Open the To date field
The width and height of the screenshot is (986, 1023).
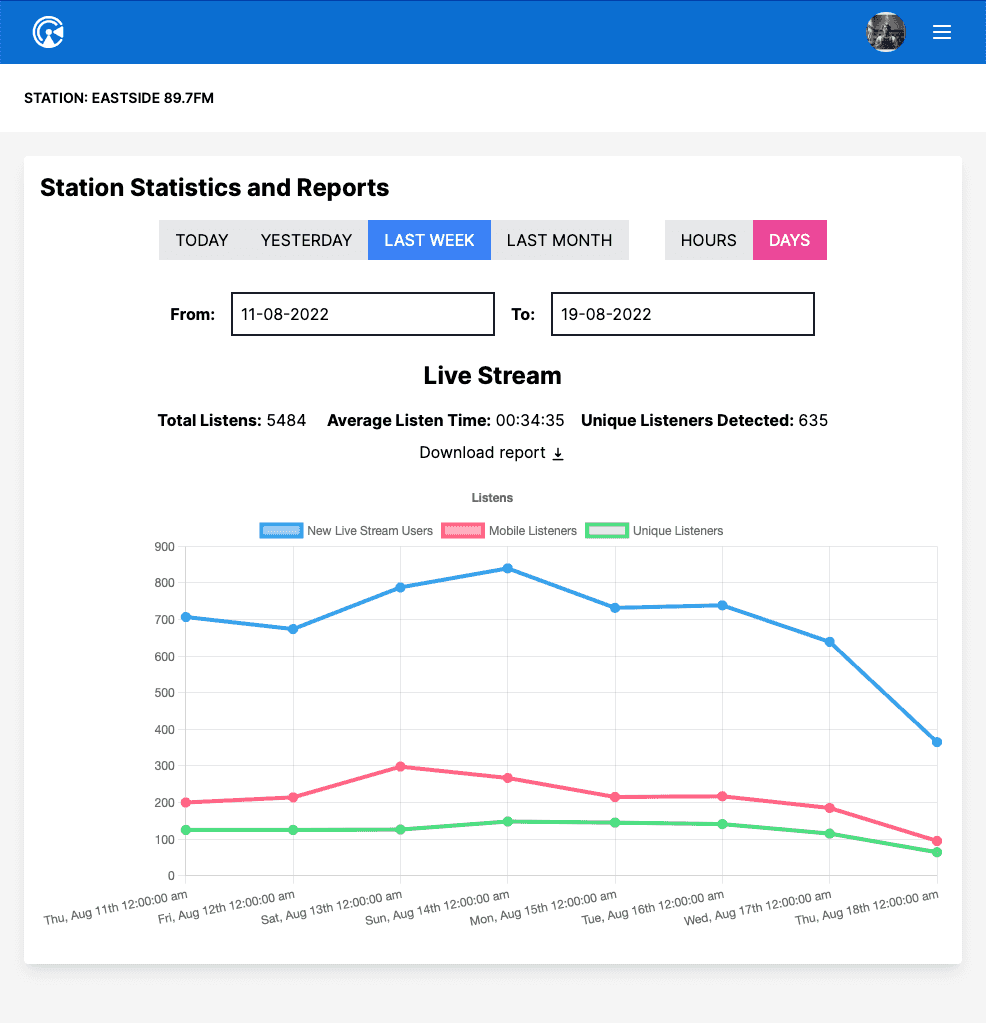682,314
